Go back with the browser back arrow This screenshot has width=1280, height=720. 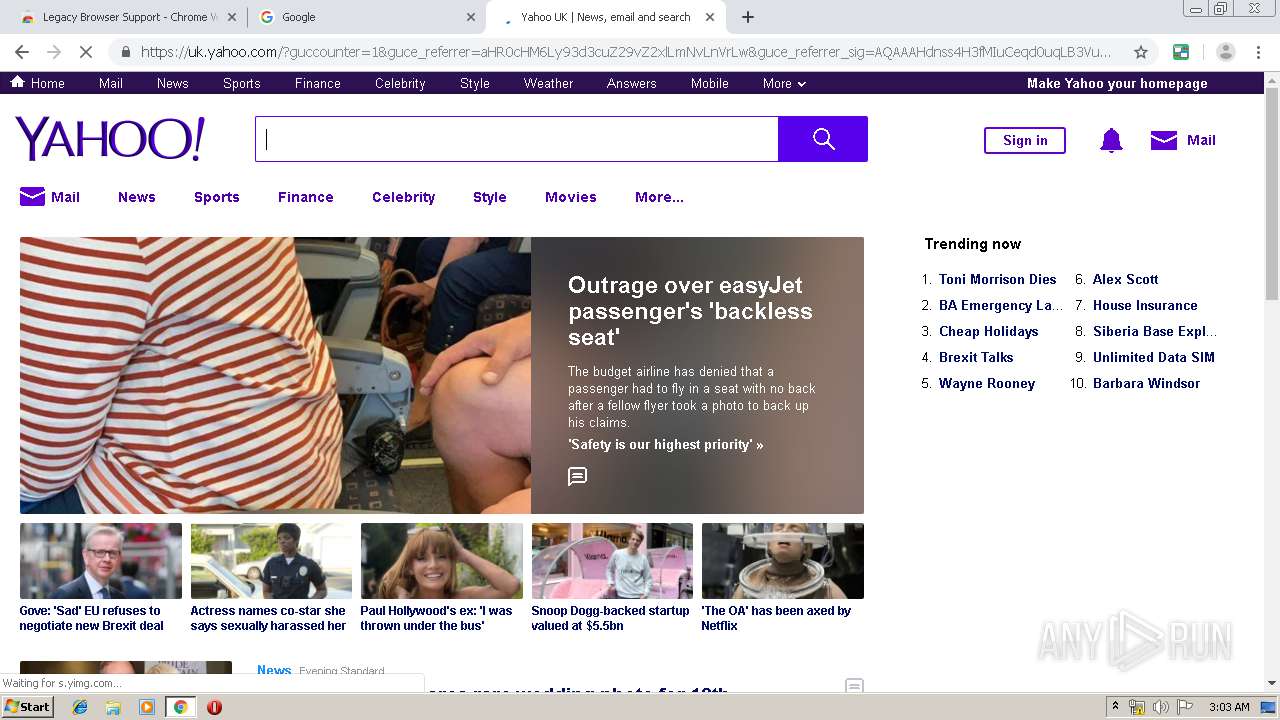click(x=22, y=52)
